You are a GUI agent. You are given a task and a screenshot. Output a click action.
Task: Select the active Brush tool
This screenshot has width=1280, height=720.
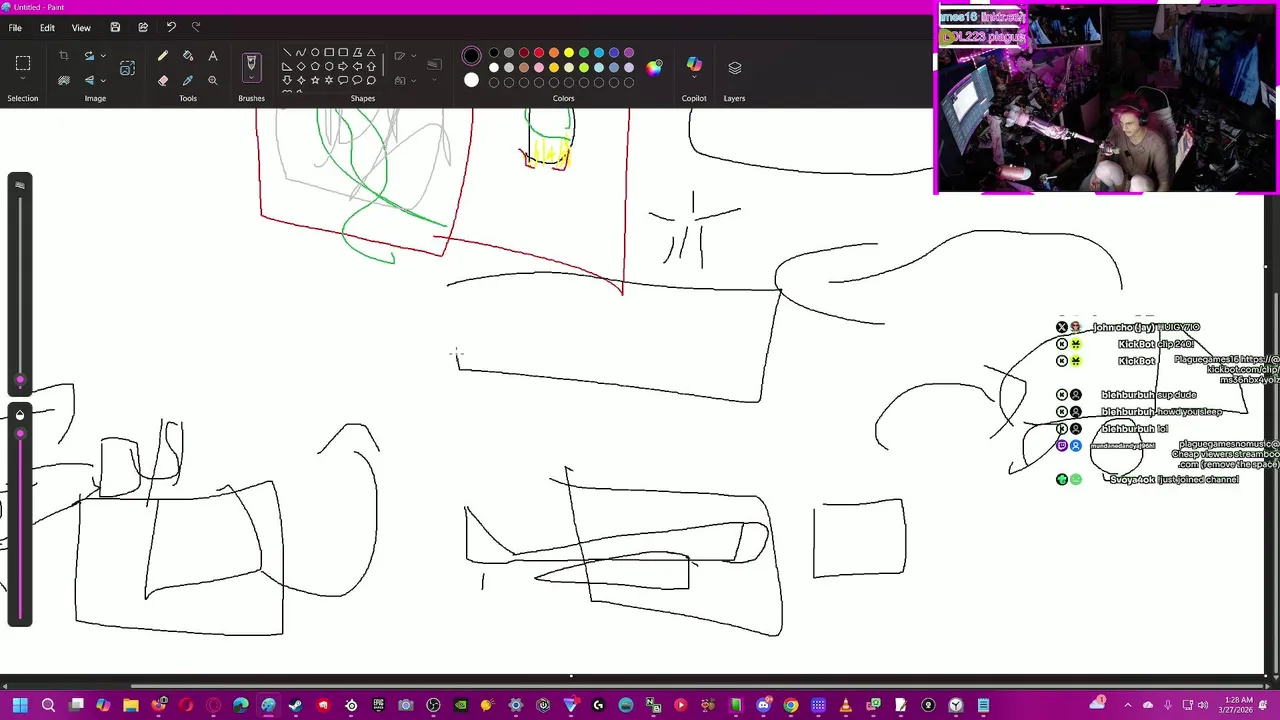coord(251,62)
